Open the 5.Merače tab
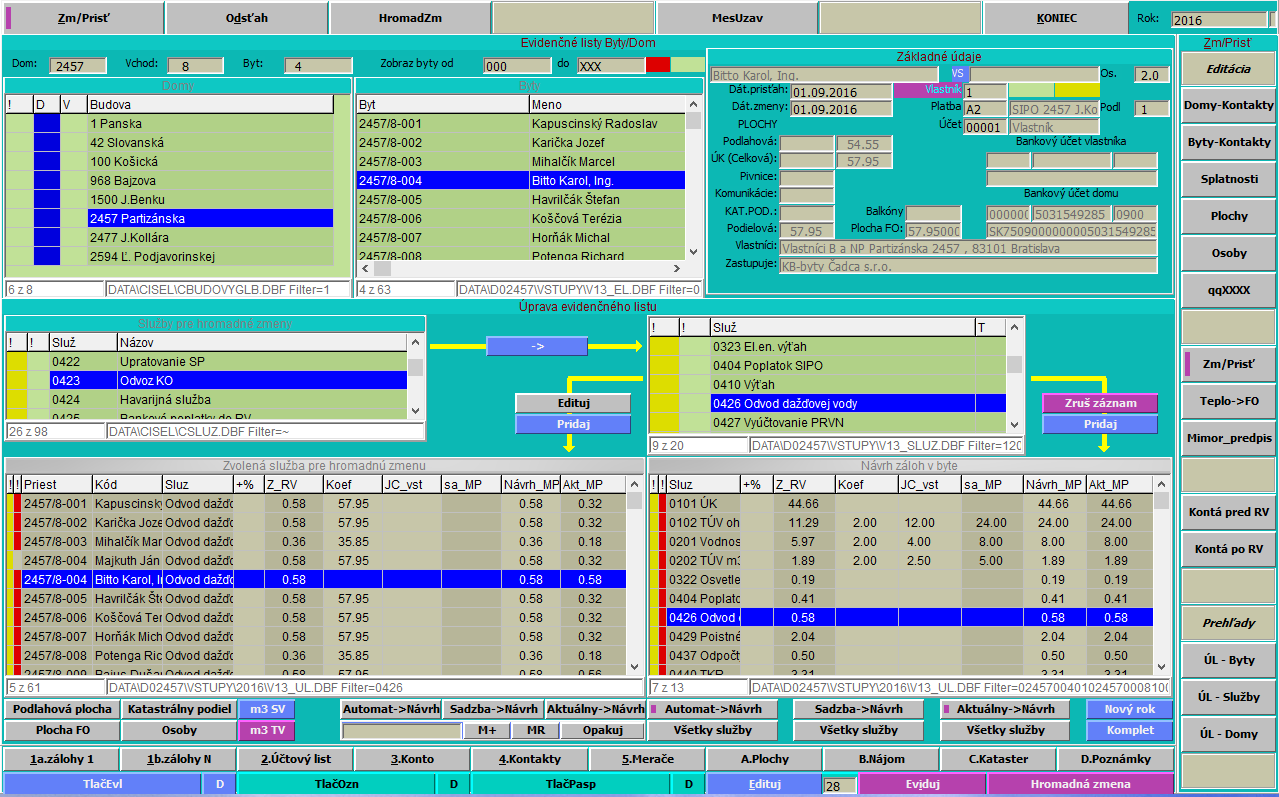Viewport: 1279px width, 797px height. 647,759
